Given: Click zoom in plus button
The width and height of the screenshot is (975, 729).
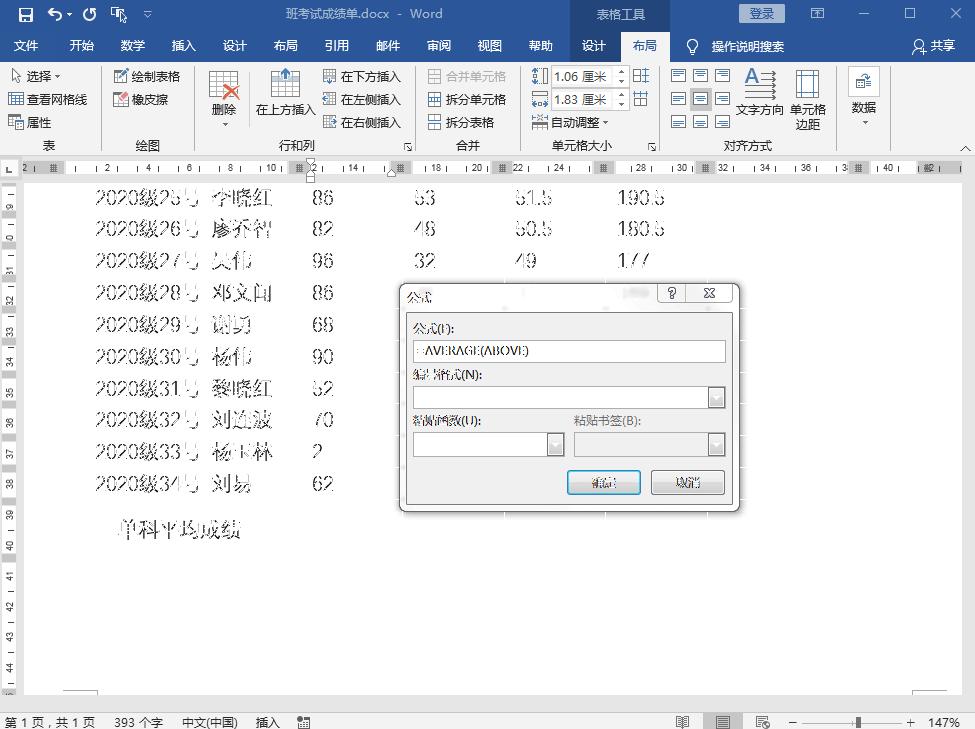Looking at the screenshot, I should pos(910,722).
